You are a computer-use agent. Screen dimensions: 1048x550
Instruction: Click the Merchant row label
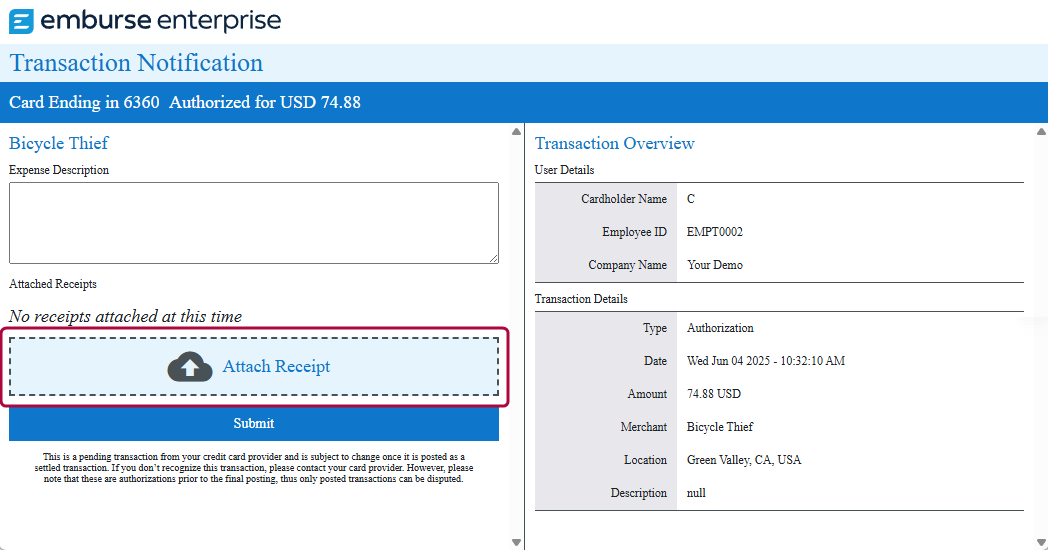pyautogui.click(x=644, y=427)
